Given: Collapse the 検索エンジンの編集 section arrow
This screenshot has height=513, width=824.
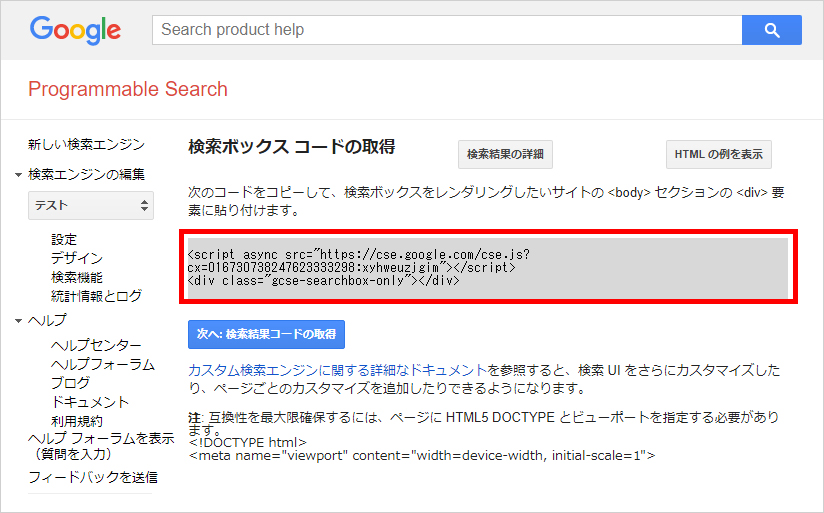Looking at the screenshot, I should tap(18, 175).
